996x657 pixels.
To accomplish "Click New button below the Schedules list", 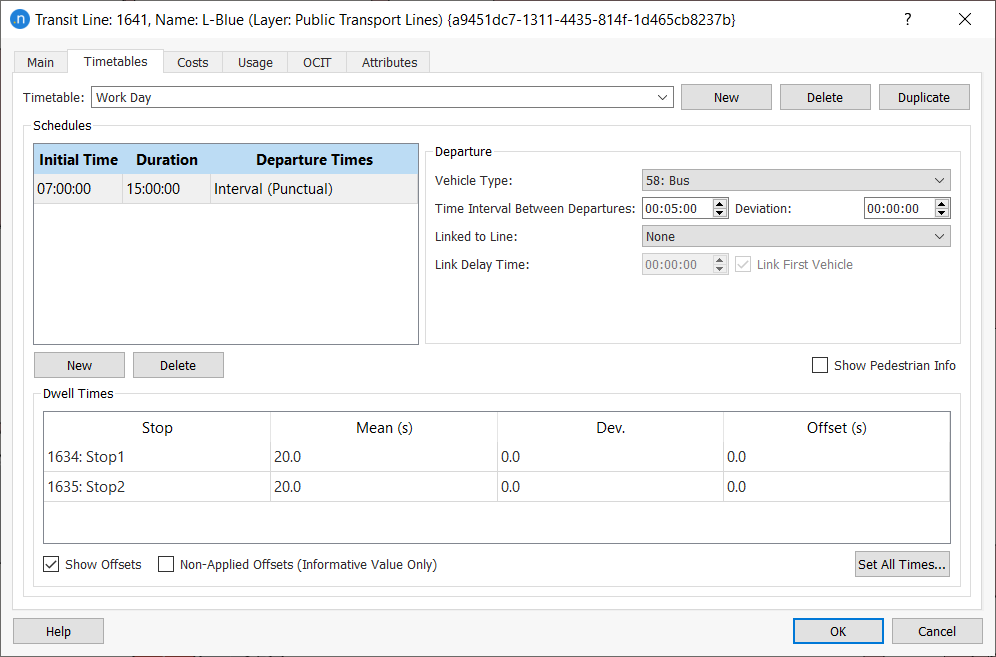I will tap(79, 366).
